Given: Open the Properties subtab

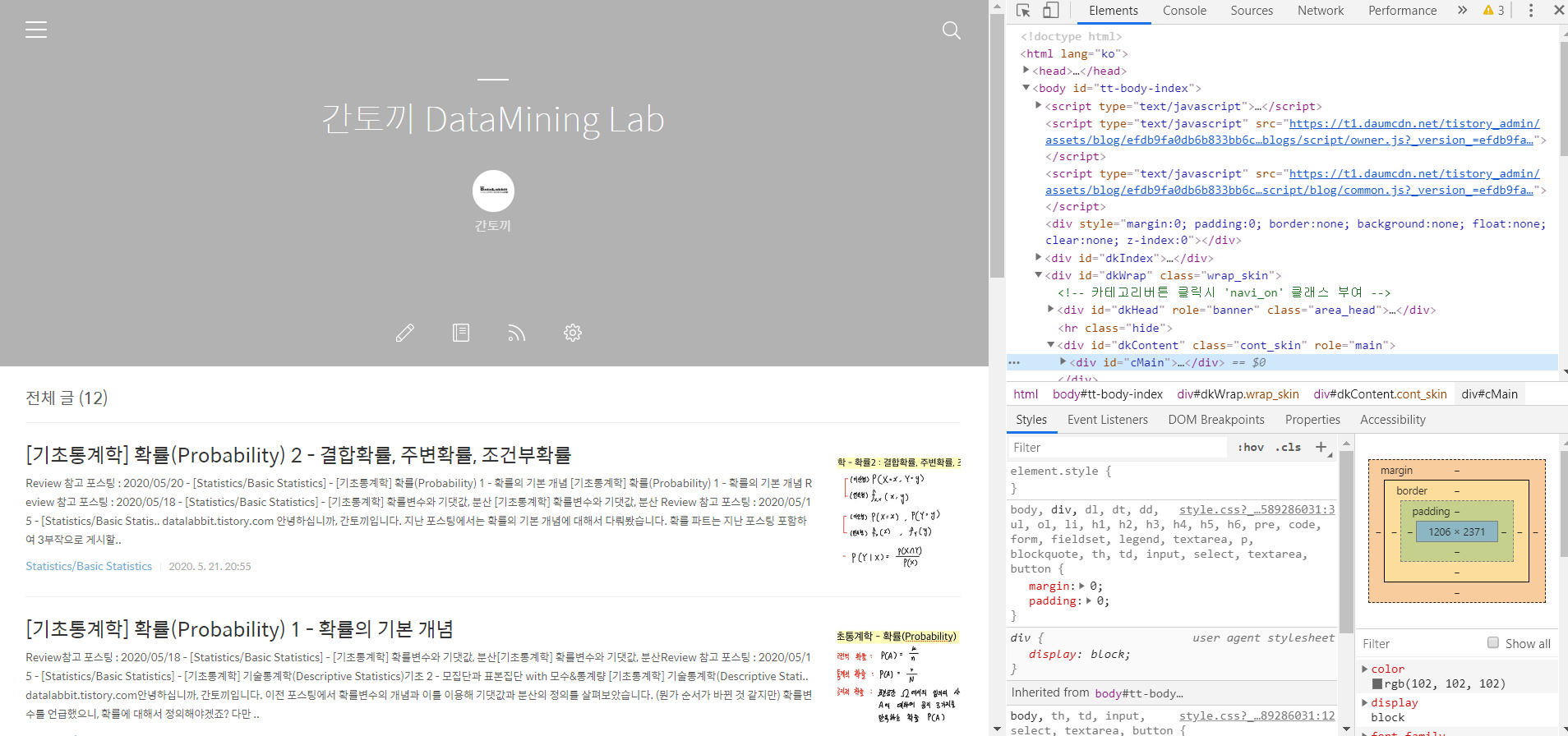Looking at the screenshot, I should 1312,420.
